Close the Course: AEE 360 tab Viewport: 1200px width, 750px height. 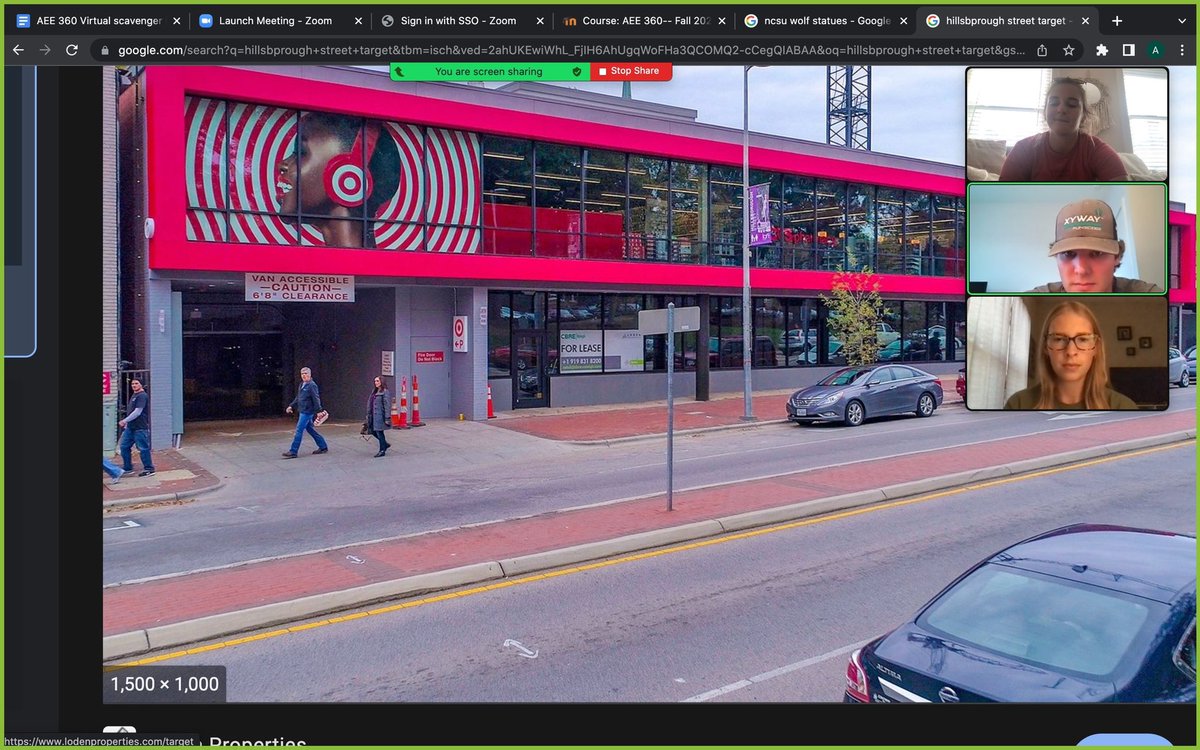(721, 20)
